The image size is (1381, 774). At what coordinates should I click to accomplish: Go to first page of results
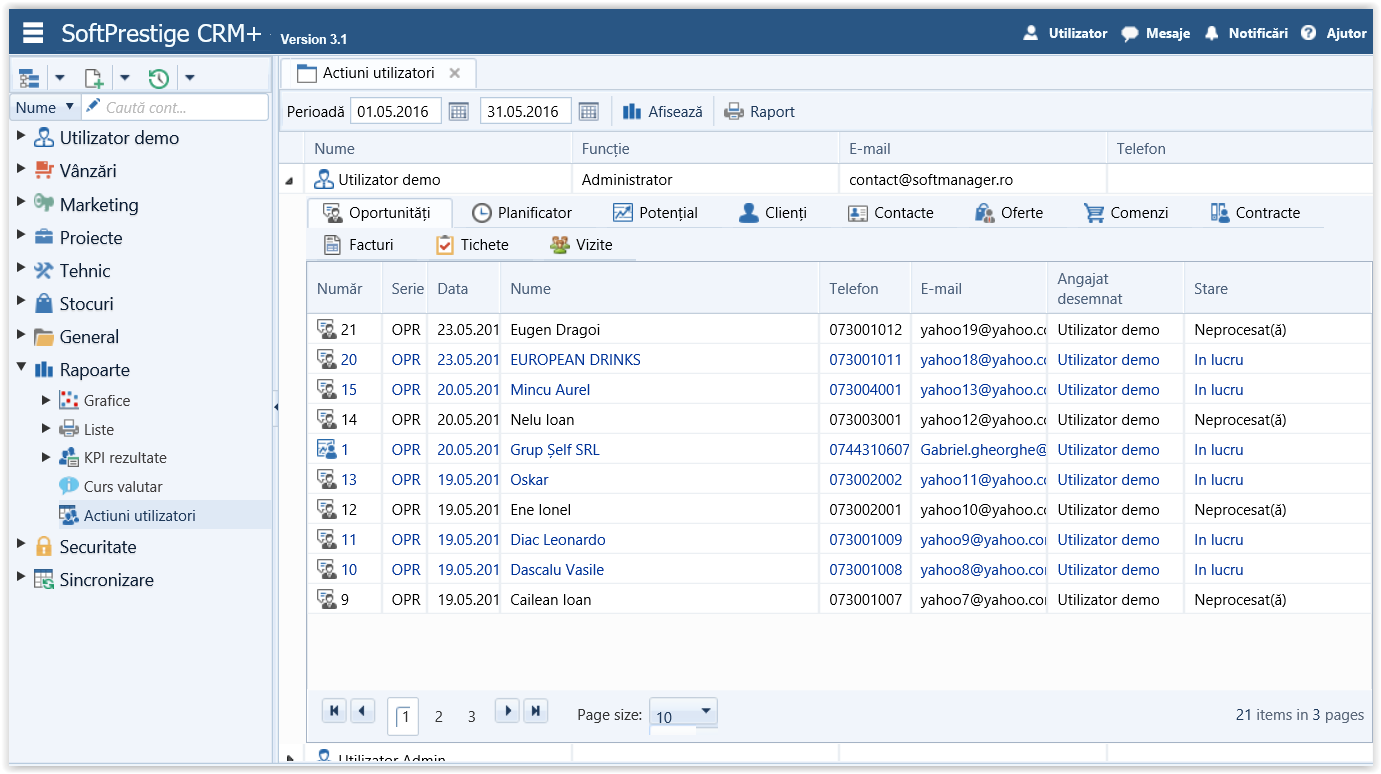click(334, 711)
